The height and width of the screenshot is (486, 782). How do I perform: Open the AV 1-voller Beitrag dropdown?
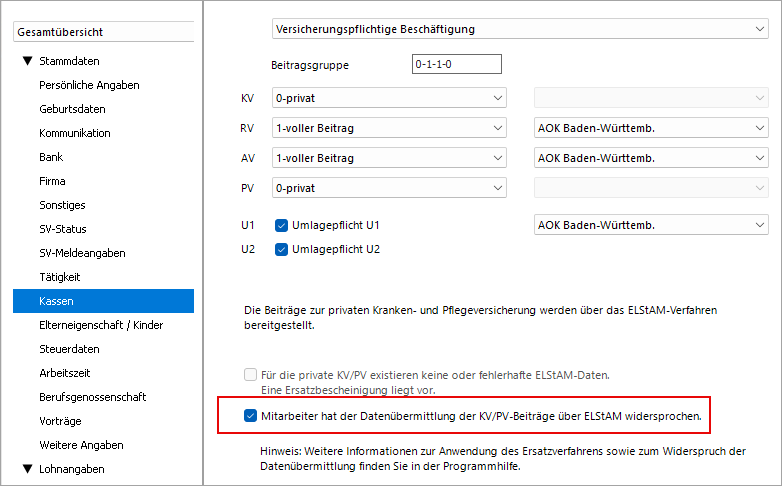coord(390,158)
